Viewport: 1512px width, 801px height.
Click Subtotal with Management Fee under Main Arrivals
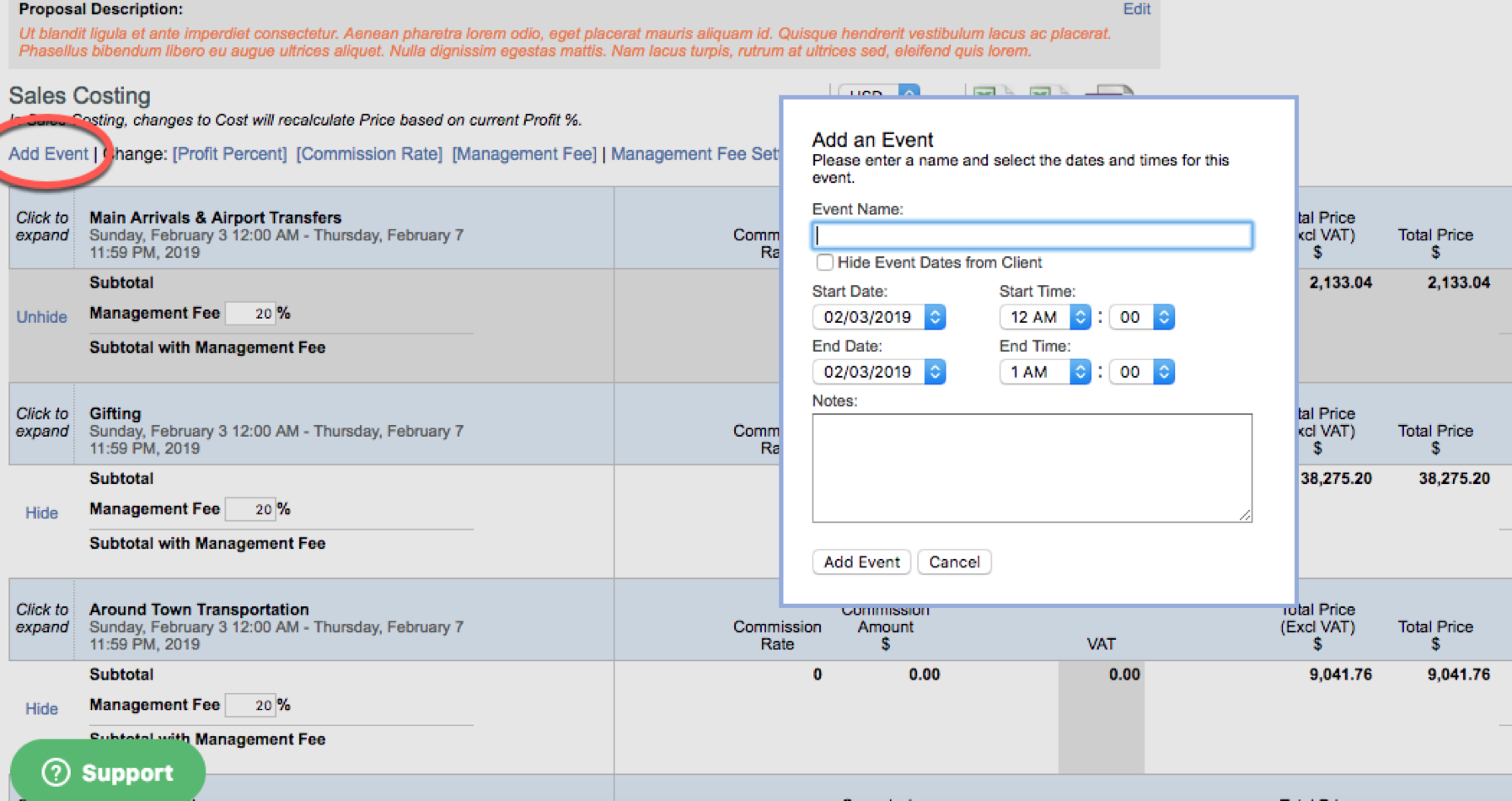(x=207, y=347)
